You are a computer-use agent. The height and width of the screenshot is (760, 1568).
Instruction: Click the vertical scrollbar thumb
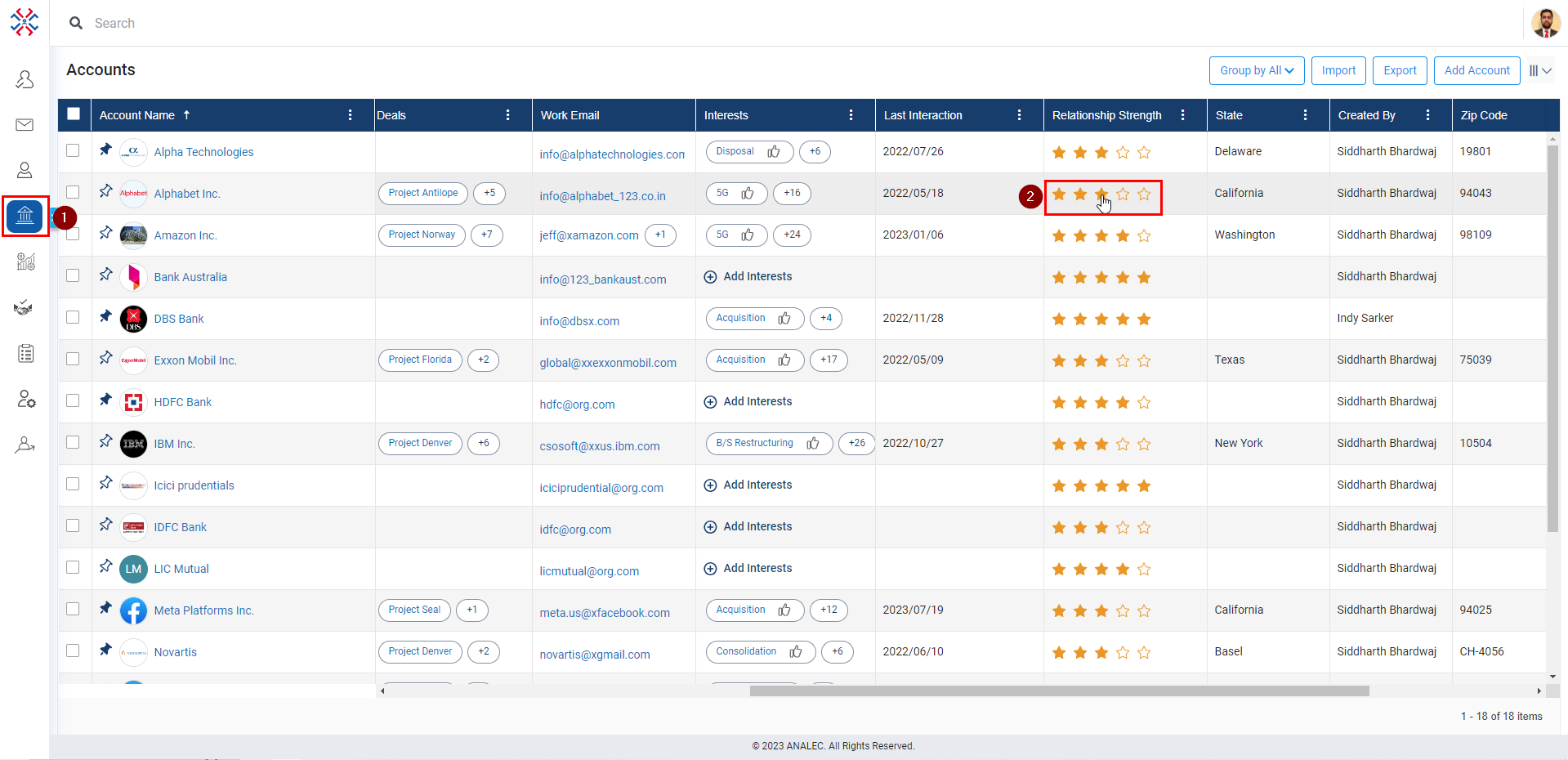pos(1552,338)
